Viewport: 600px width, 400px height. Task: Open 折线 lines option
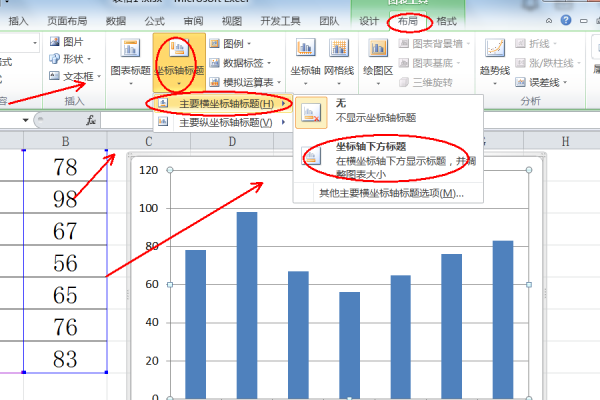536,44
